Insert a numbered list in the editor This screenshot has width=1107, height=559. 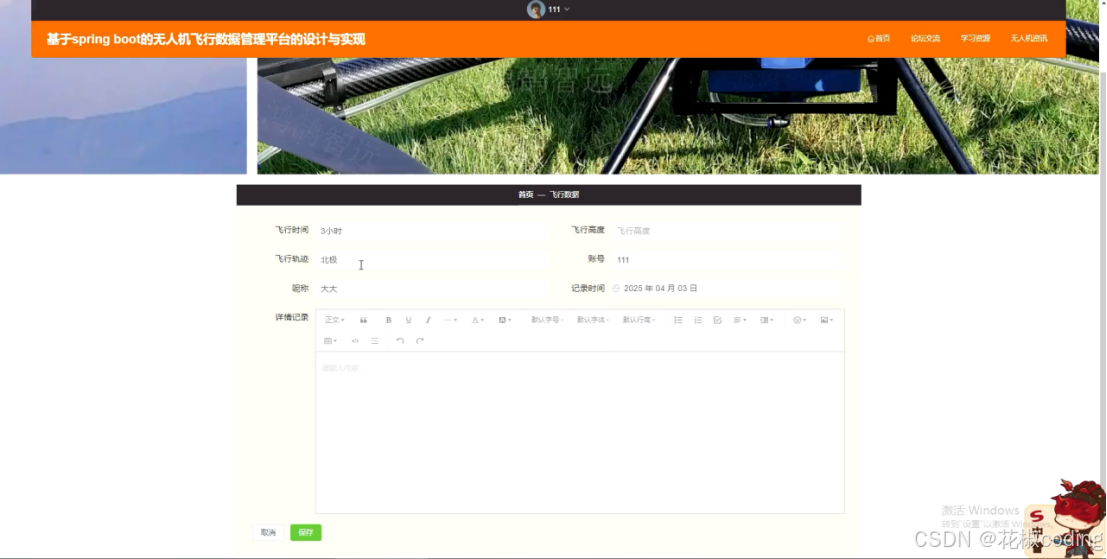tap(698, 320)
